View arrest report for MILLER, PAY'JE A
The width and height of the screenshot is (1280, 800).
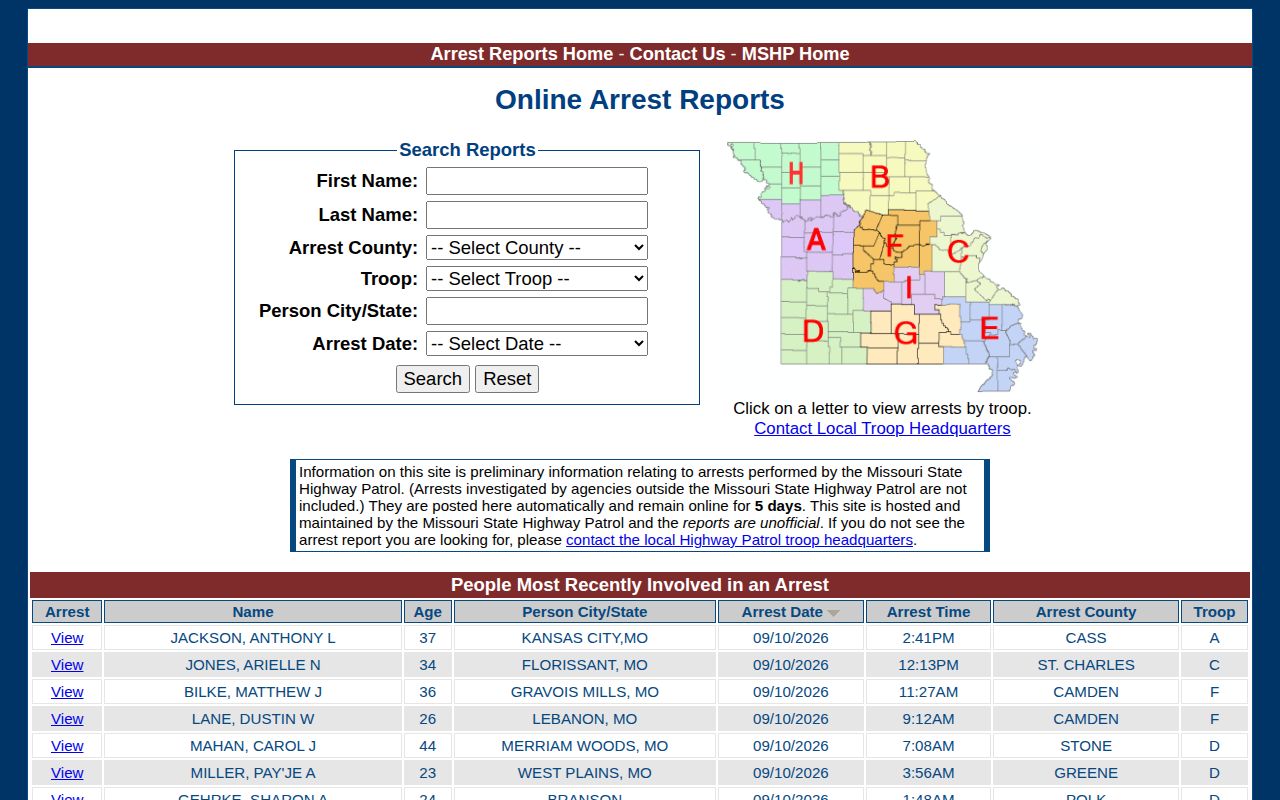pyautogui.click(x=67, y=773)
